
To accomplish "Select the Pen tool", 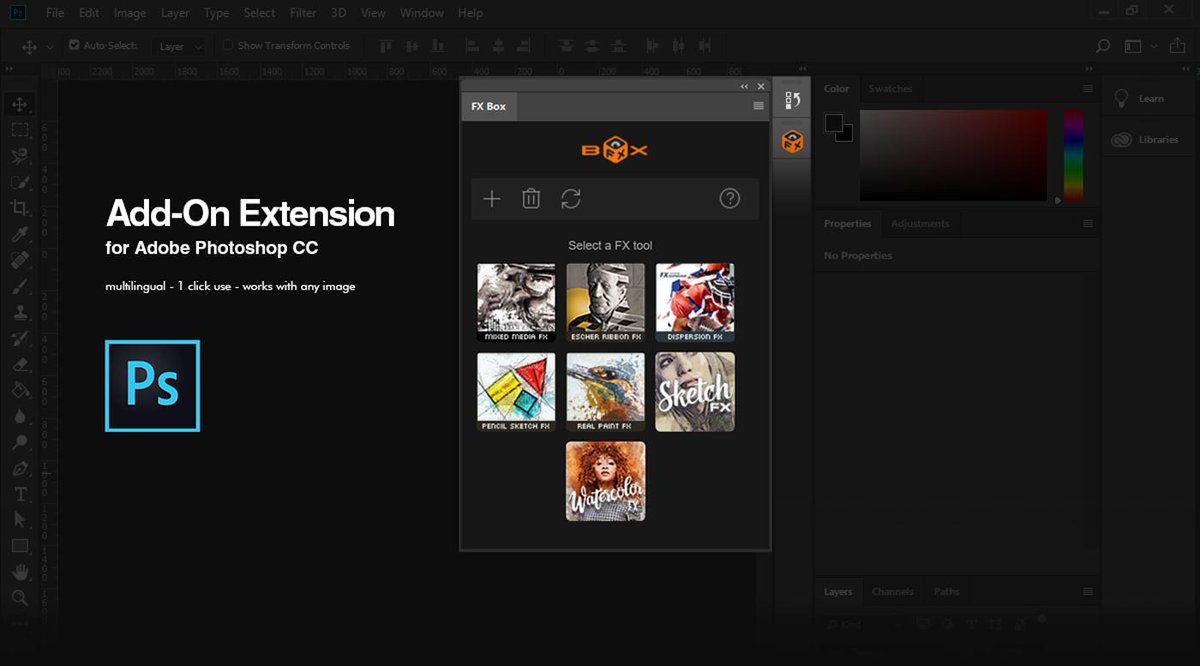I will coord(19,468).
